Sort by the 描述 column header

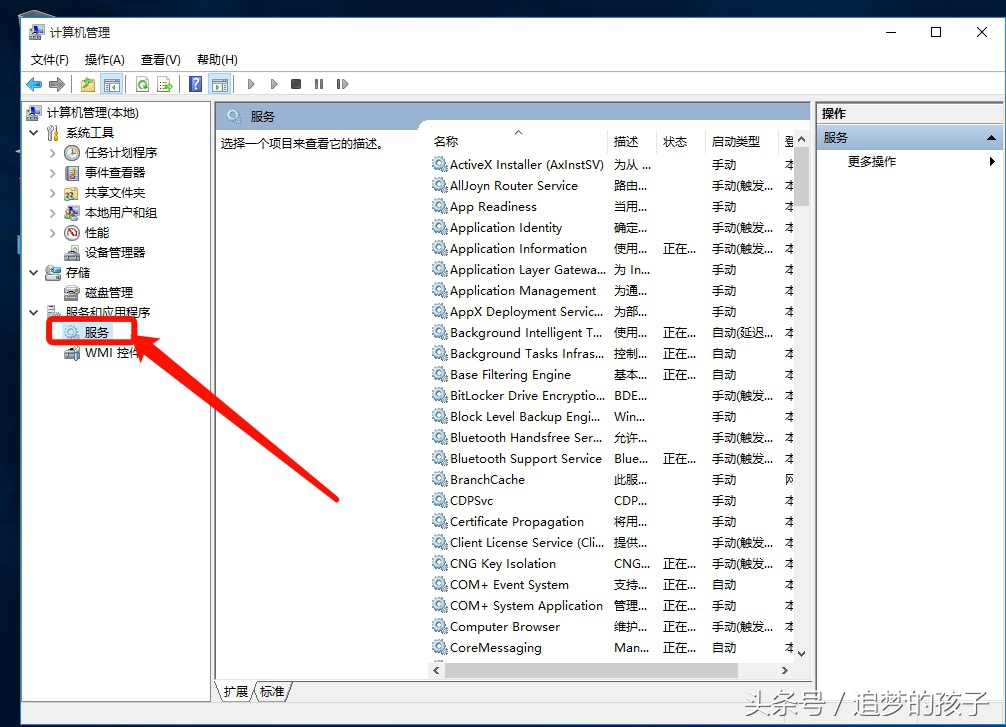coord(631,142)
